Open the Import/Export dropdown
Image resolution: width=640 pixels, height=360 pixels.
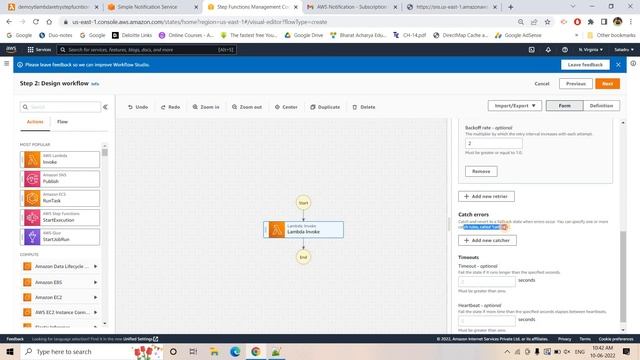coord(515,106)
